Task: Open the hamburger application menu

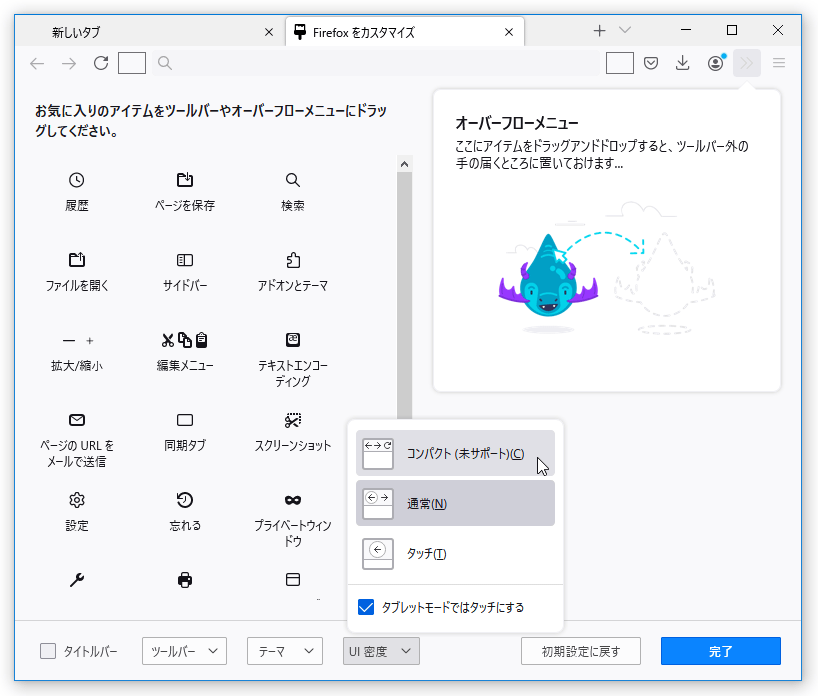Action: [779, 63]
